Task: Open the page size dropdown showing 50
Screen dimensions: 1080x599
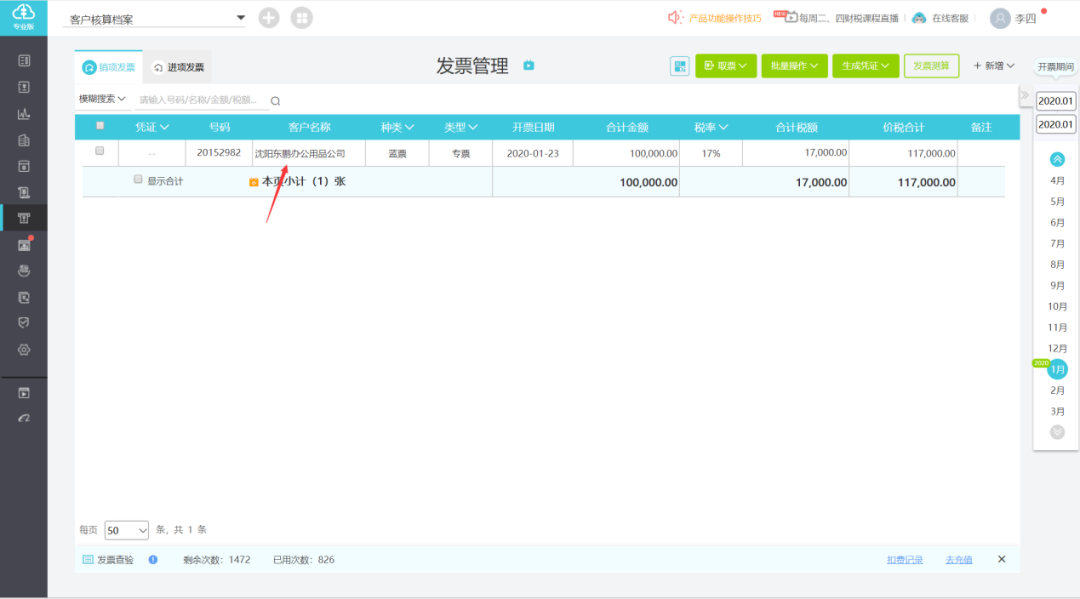Action: pos(126,530)
